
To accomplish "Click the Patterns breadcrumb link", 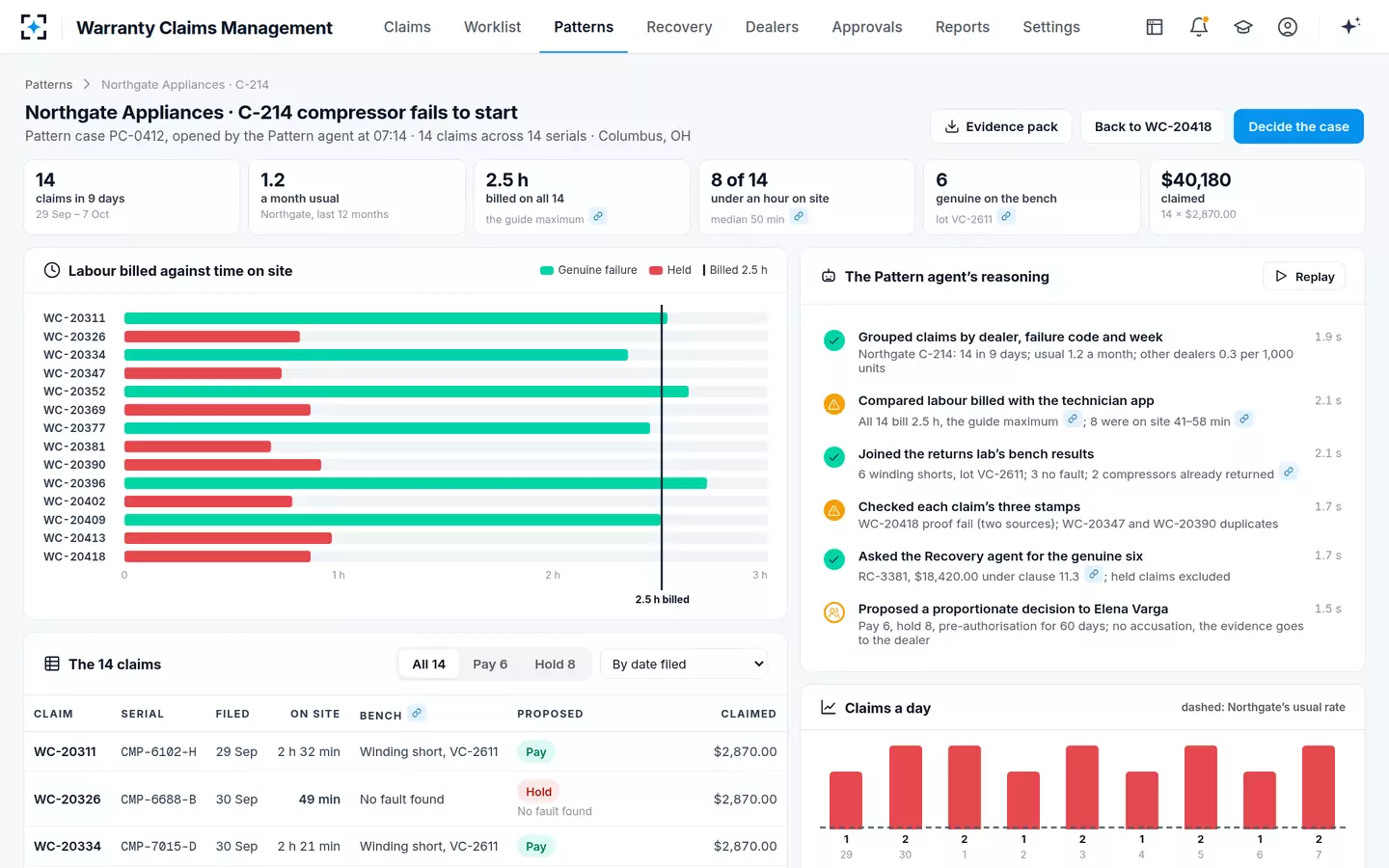I will (48, 85).
